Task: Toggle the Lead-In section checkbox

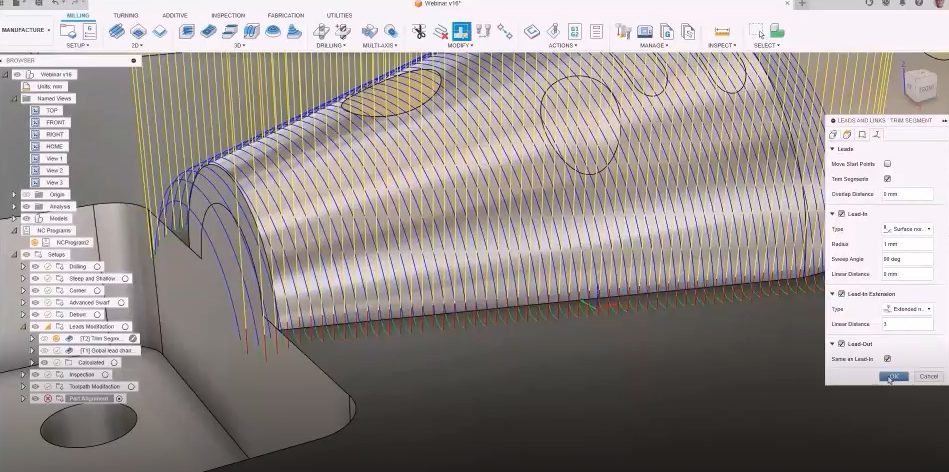Action: pos(841,214)
